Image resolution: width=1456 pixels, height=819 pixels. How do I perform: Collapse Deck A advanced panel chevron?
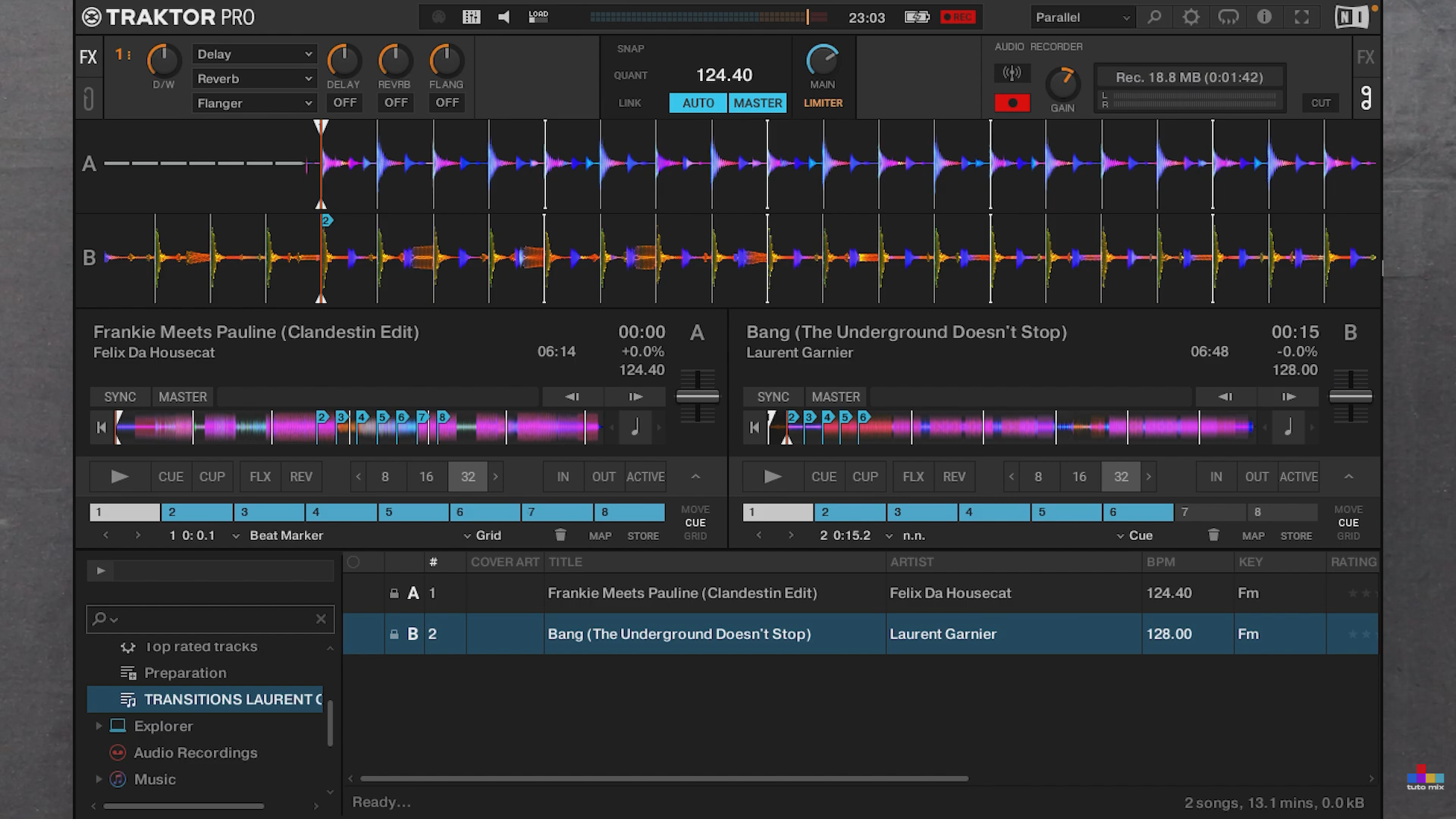point(695,476)
